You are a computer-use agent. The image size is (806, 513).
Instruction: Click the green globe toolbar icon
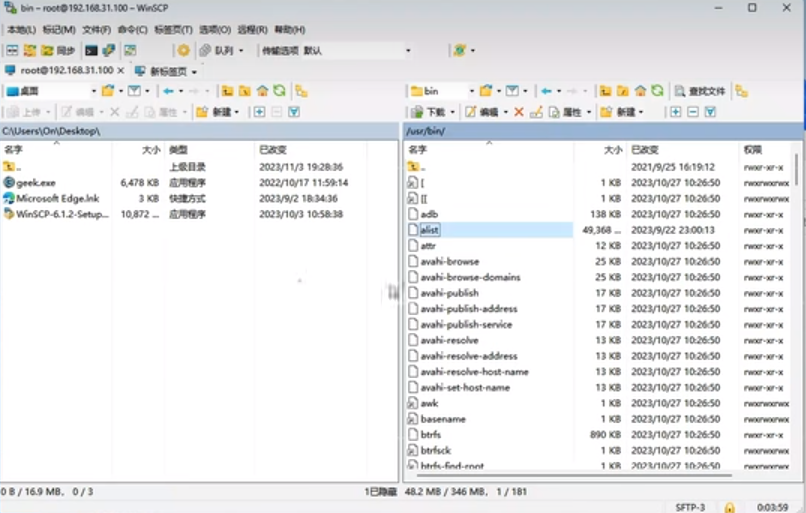[460, 50]
